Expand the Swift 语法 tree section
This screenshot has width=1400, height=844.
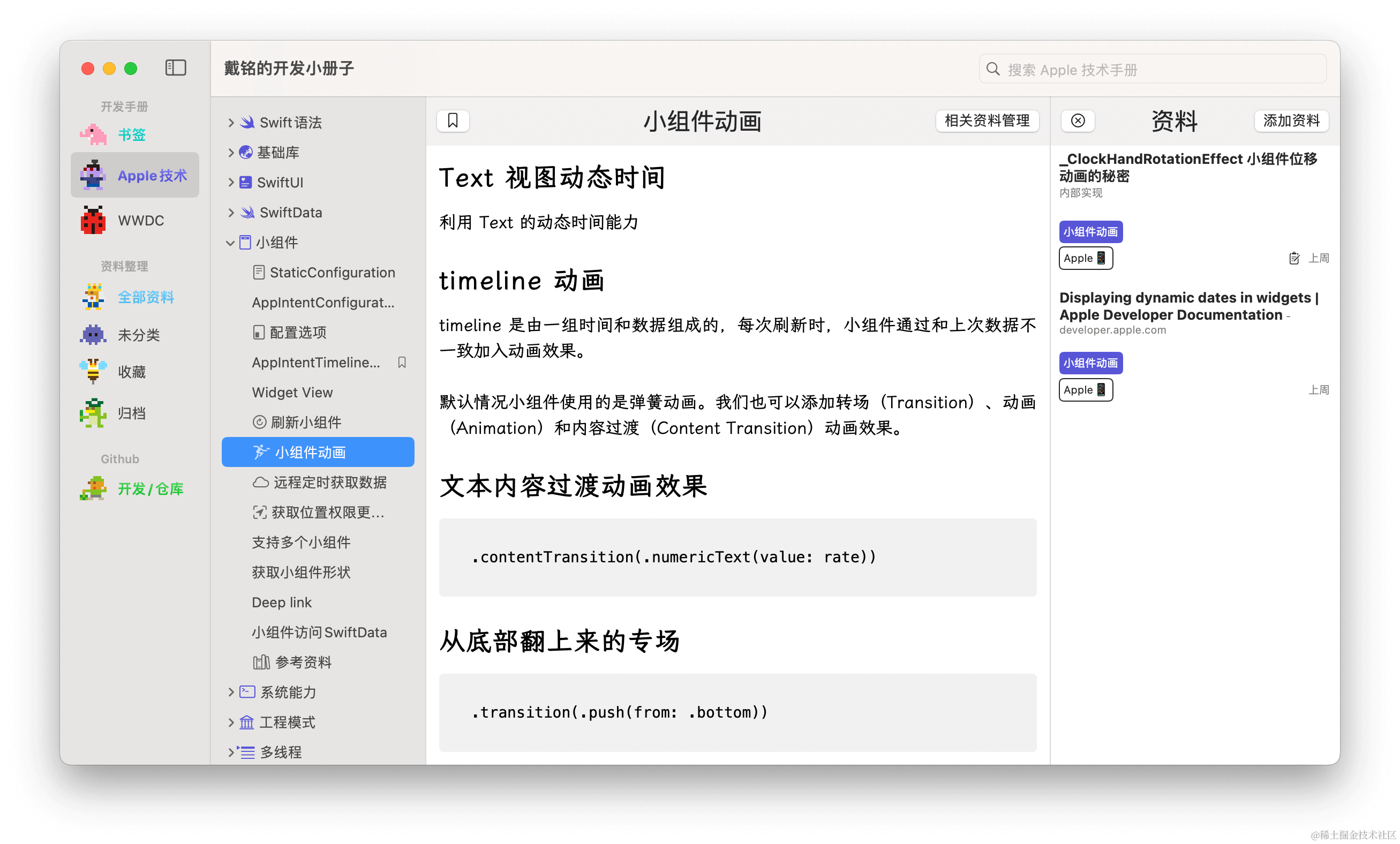[231, 123]
